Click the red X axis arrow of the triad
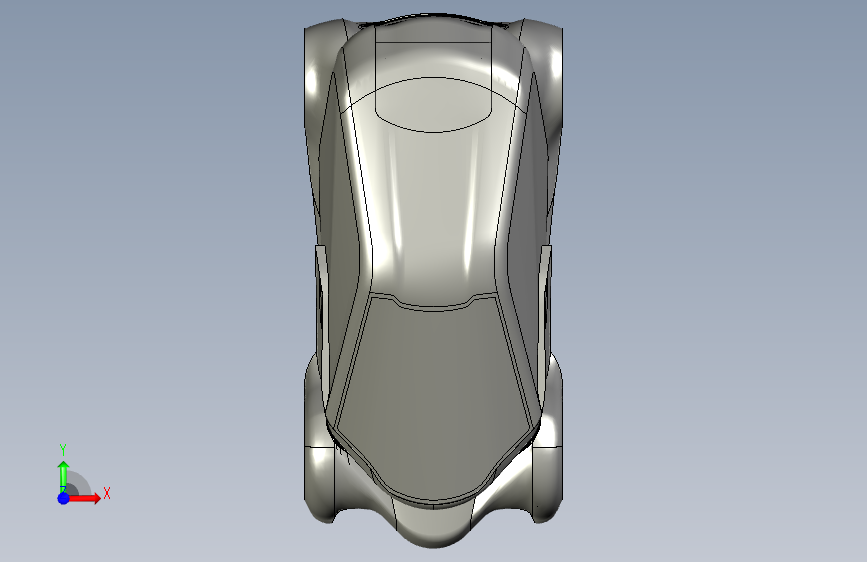This screenshot has height=562, width=867. click(x=85, y=498)
